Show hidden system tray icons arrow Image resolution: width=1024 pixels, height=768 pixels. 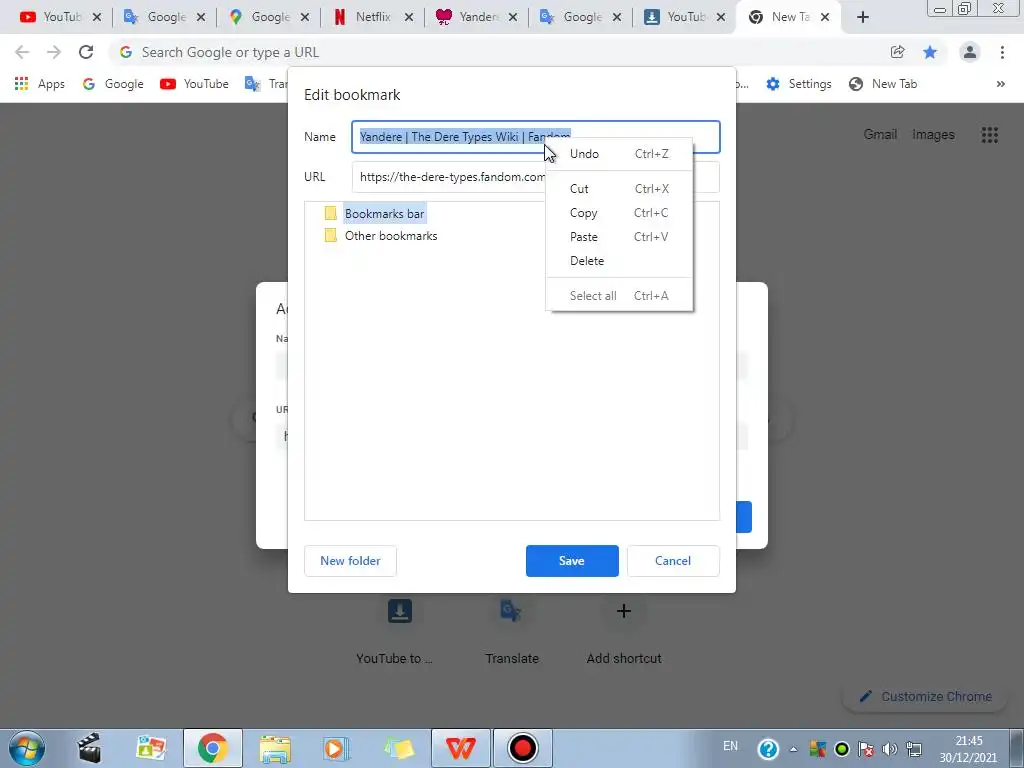pyautogui.click(x=793, y=749)
